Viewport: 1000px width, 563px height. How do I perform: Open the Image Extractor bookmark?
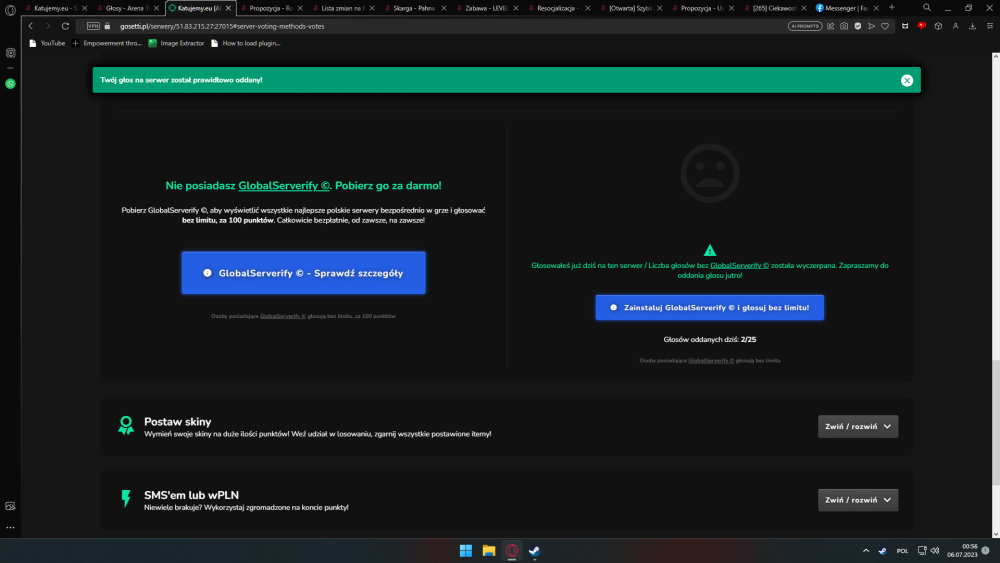coord(176,43)
